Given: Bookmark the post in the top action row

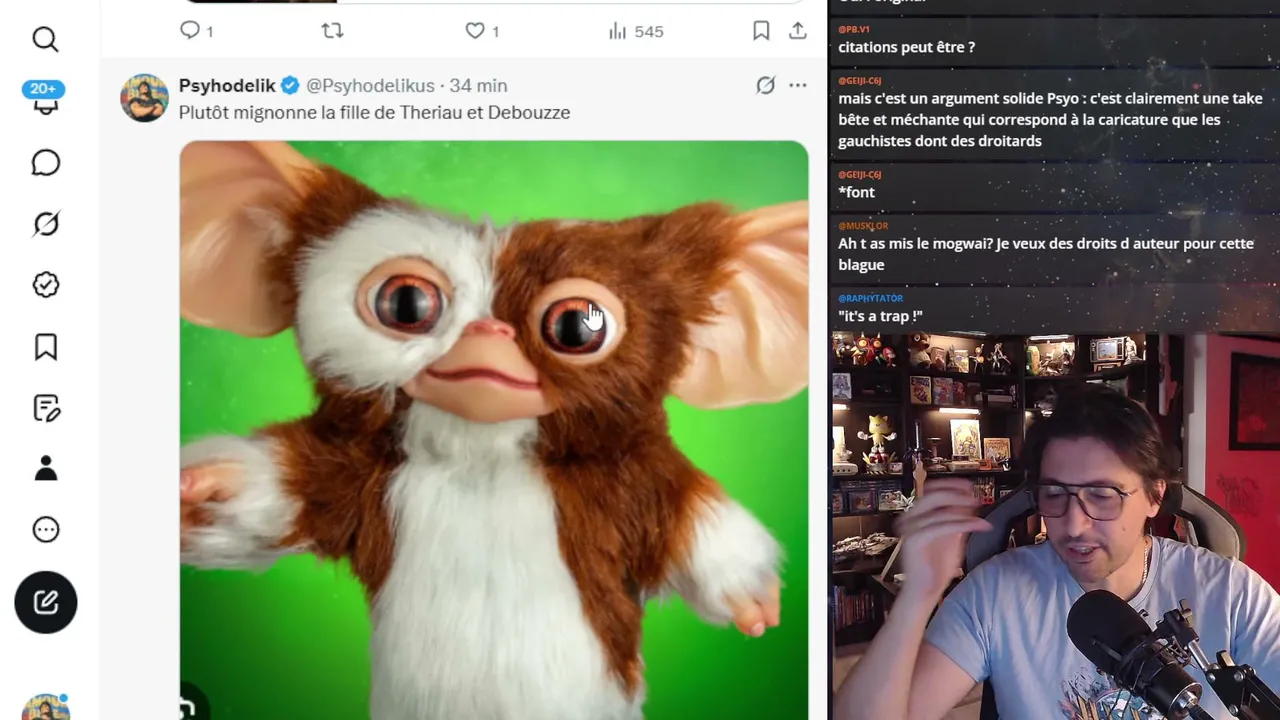Looking at the screenshot, I should coord(761,31).
